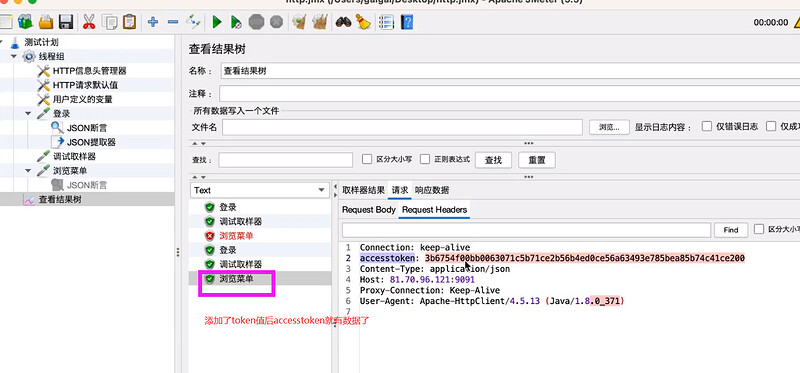The width and height of the screenshot is (800, 373).
Task: Click the 浏览... file button
Action: [609, 127]
